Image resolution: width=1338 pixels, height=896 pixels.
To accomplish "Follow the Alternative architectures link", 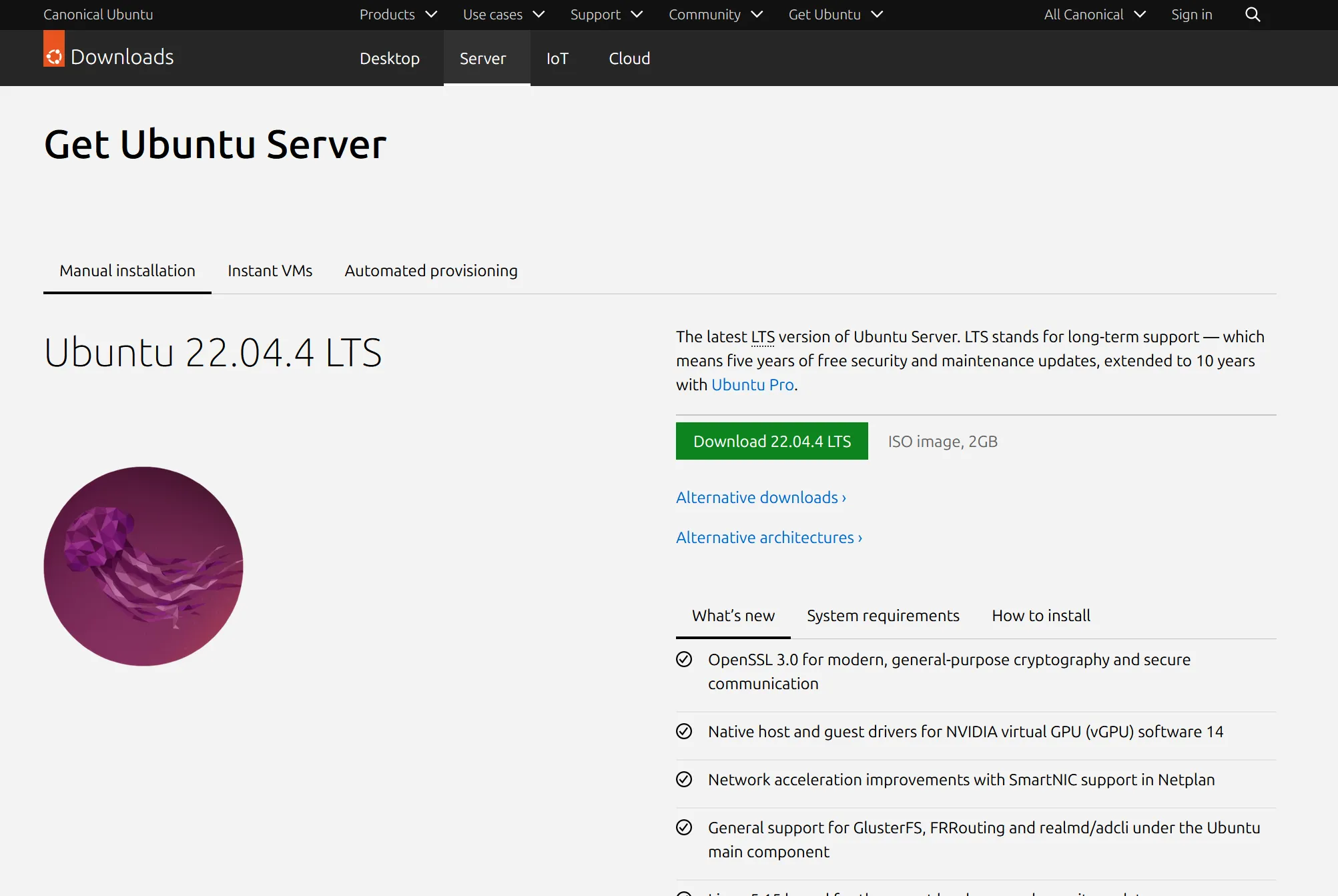I will click(x=769, y=538).
